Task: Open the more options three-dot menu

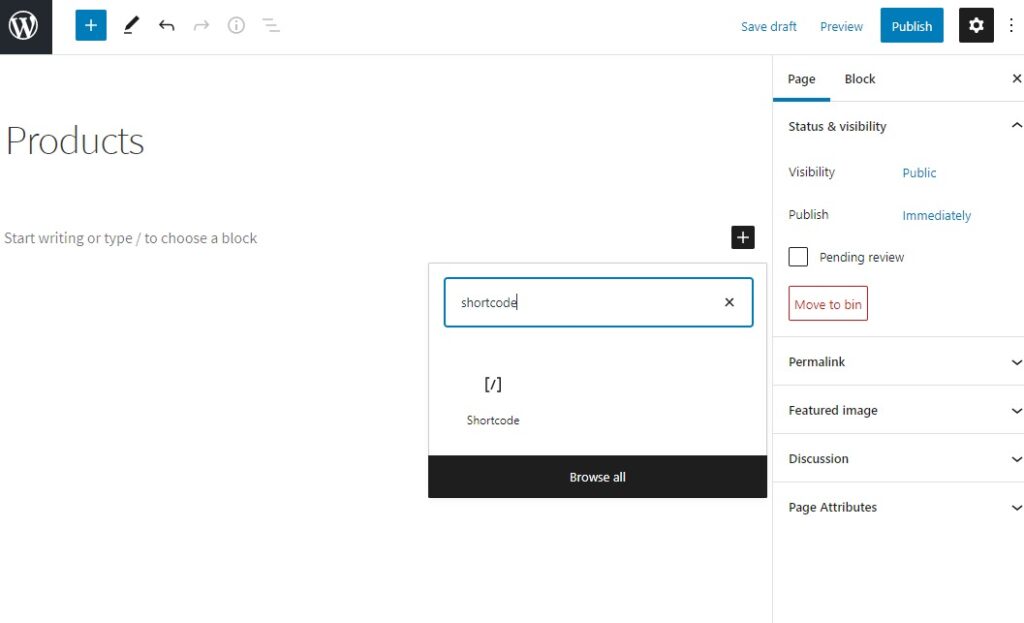Action: pyautogui.click(x=1012, y=25)
